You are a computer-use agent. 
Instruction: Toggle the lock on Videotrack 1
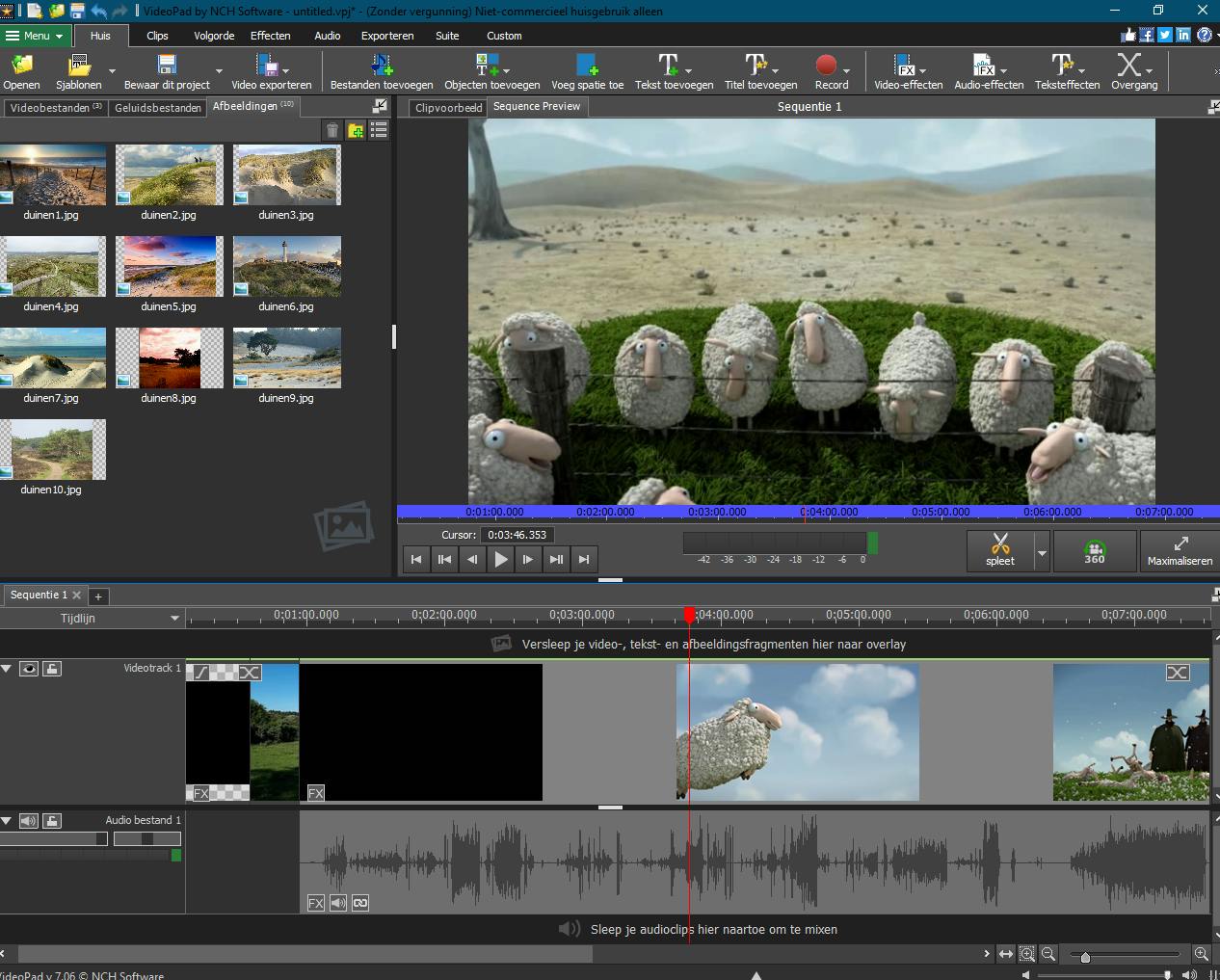[x=52, y=669]
